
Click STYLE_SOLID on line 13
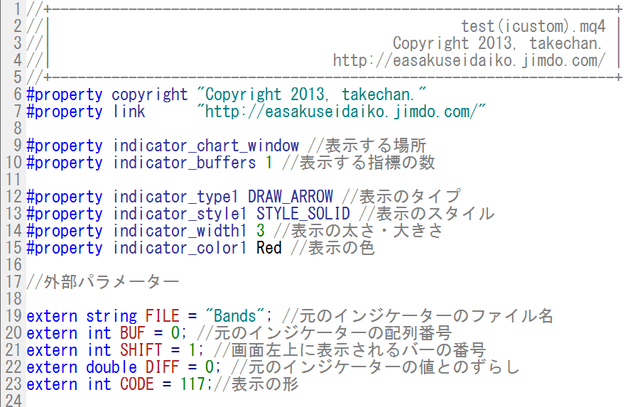[303, 214]
